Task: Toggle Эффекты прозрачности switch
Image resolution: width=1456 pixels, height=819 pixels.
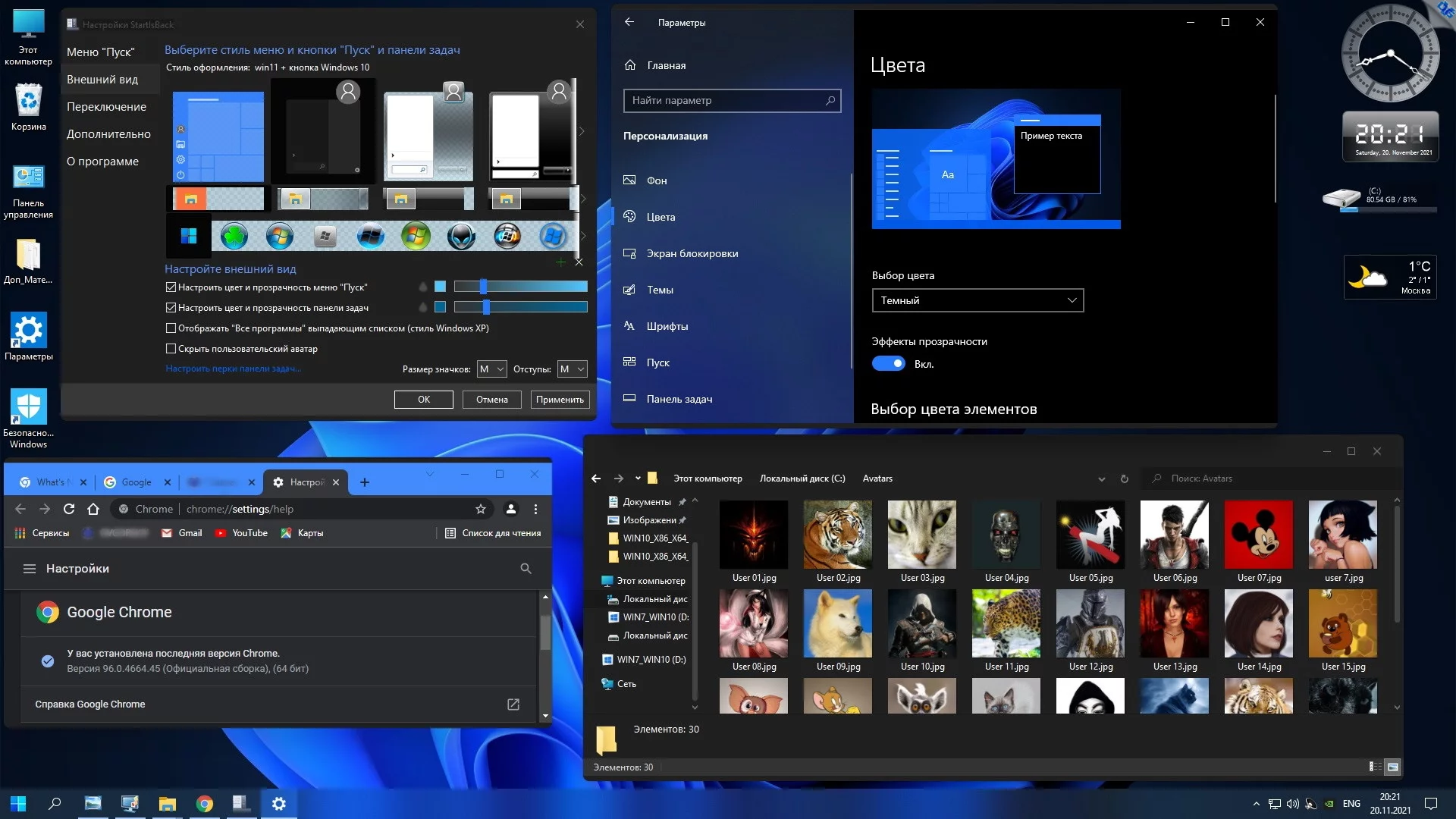Action: (x=888, y=364)
